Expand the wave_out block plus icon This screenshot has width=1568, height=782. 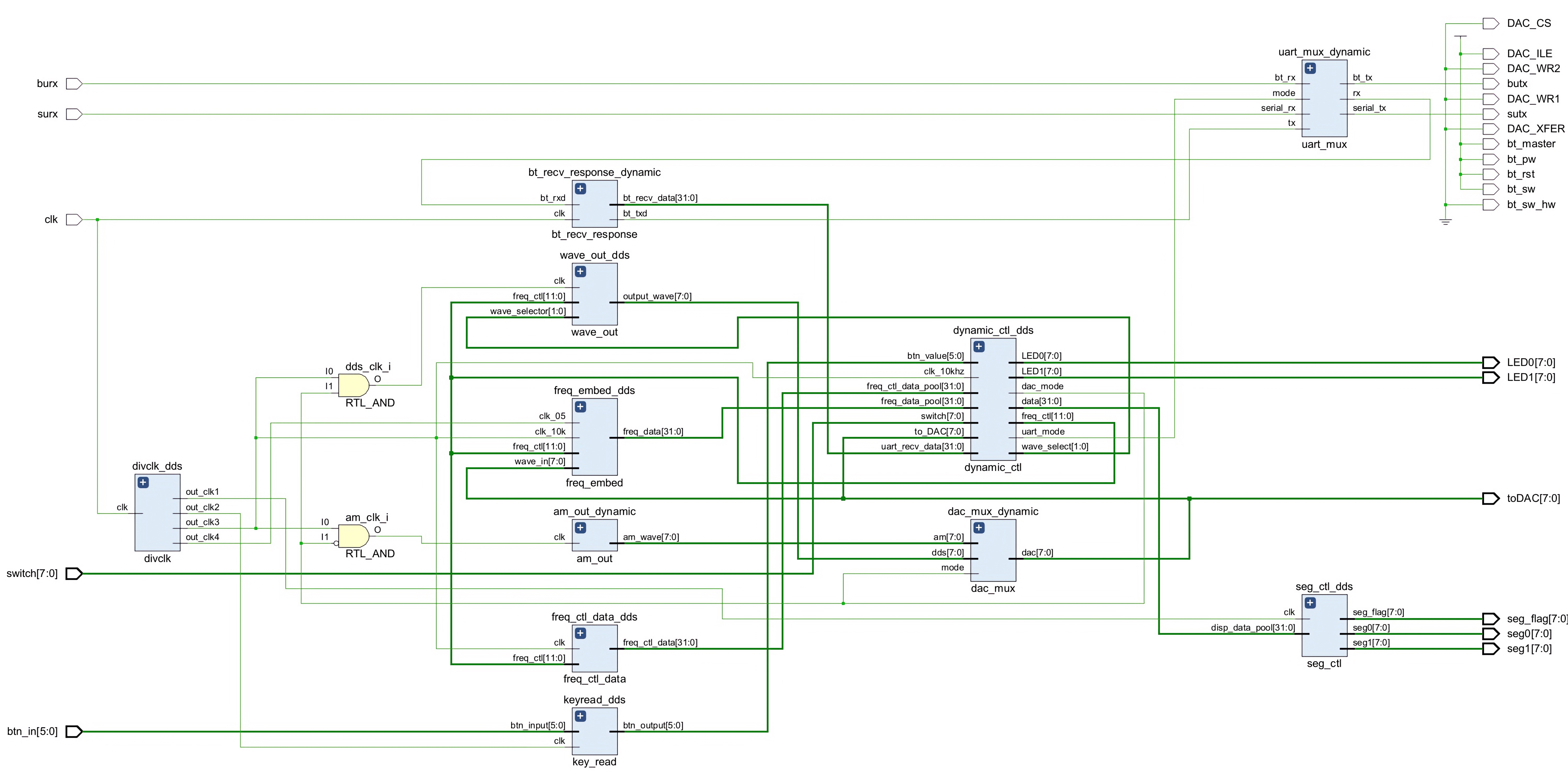point(581,272)
